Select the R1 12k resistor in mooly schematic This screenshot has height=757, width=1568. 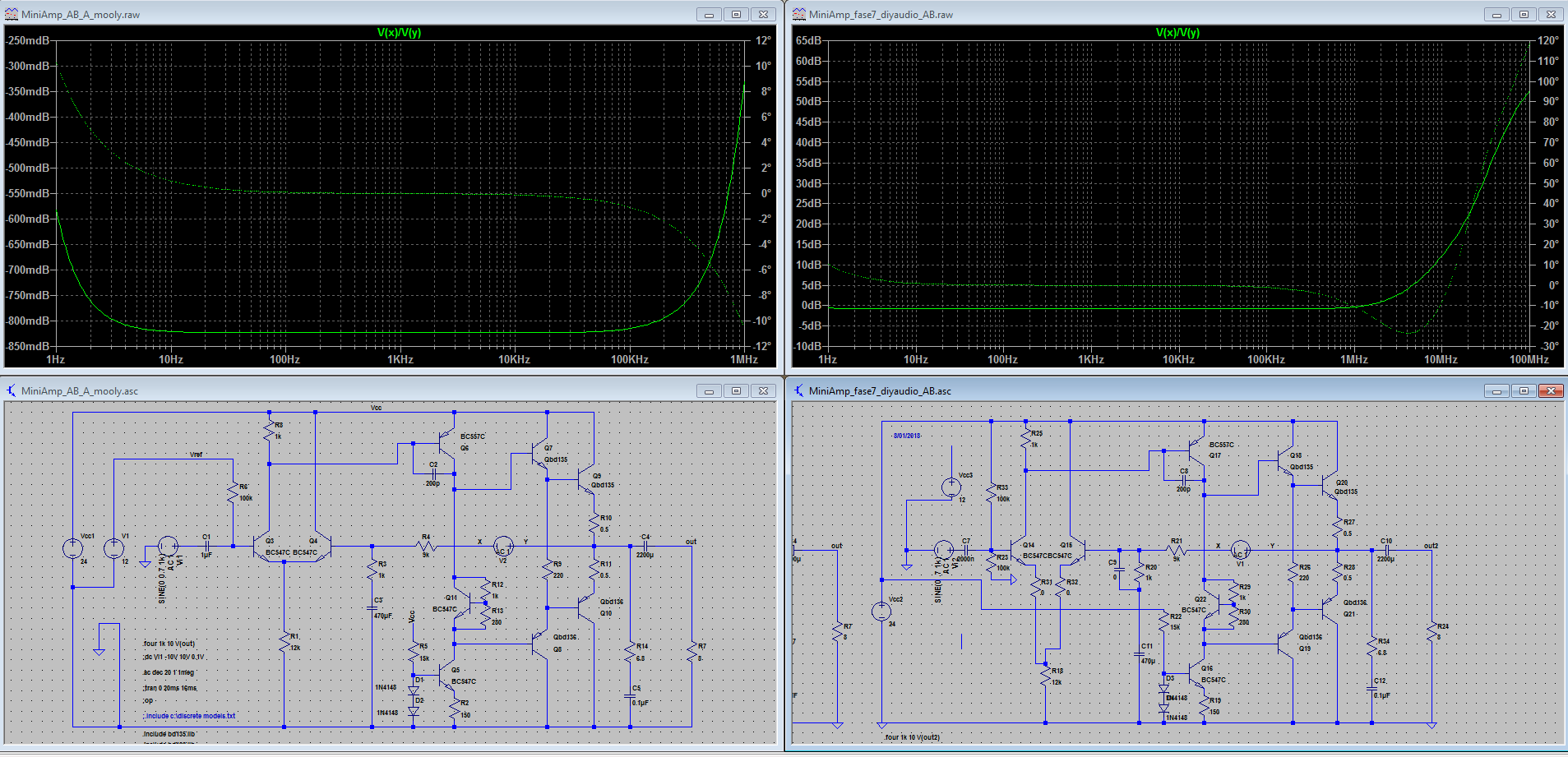click(x=284, y=642)
